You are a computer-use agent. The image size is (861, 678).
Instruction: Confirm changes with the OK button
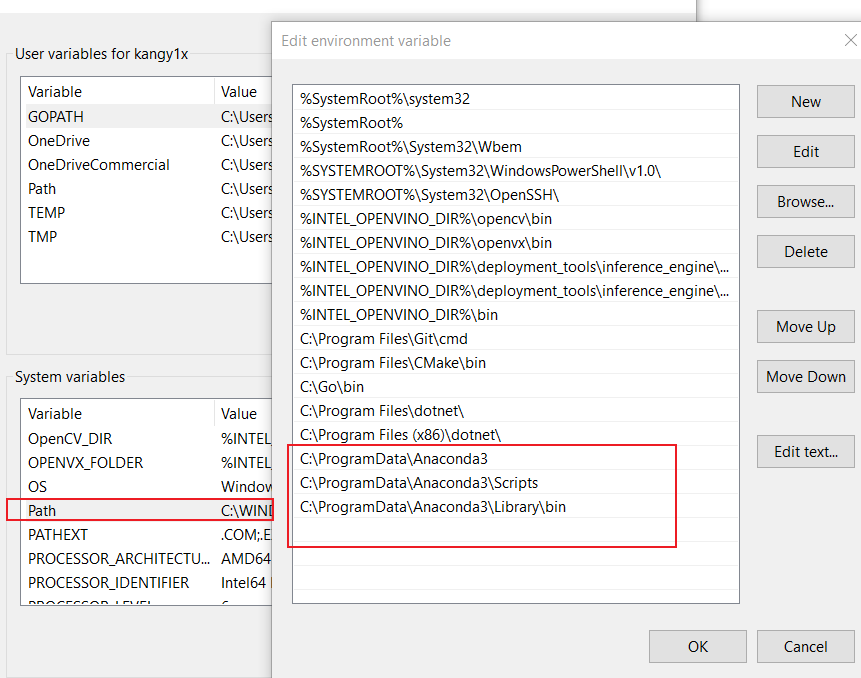(697, 647)
